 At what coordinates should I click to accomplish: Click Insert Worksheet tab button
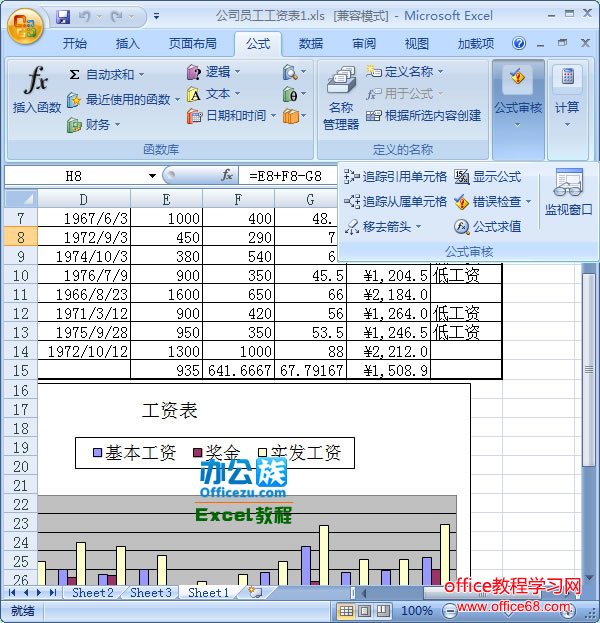tap(255, 592)
